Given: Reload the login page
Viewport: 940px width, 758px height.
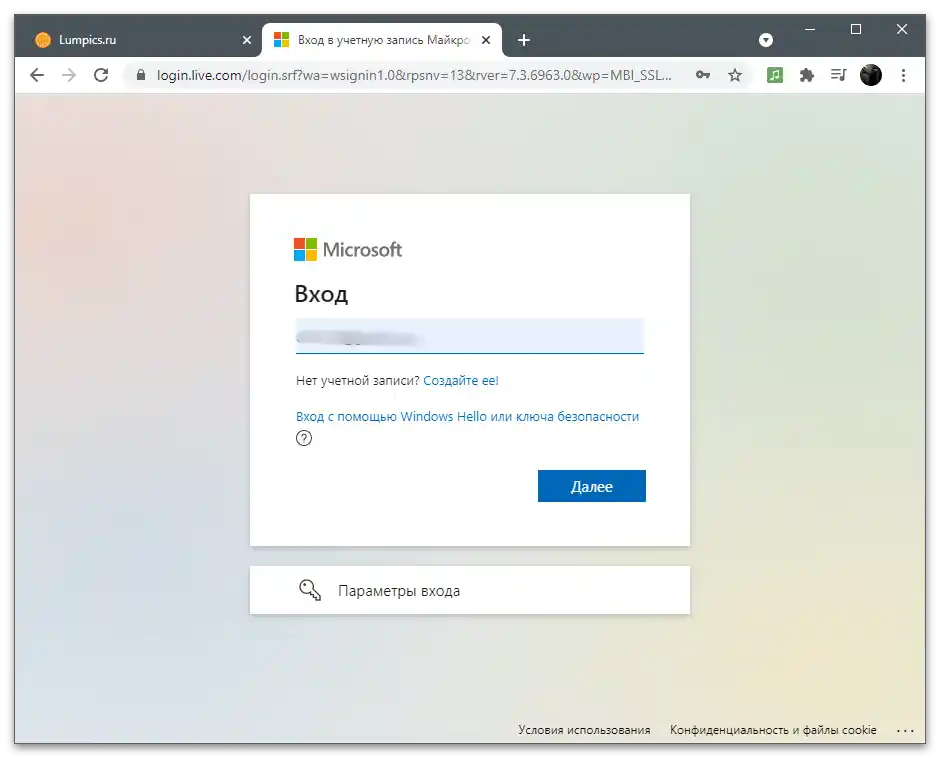Looking at the screenshot, I should 101,75.
